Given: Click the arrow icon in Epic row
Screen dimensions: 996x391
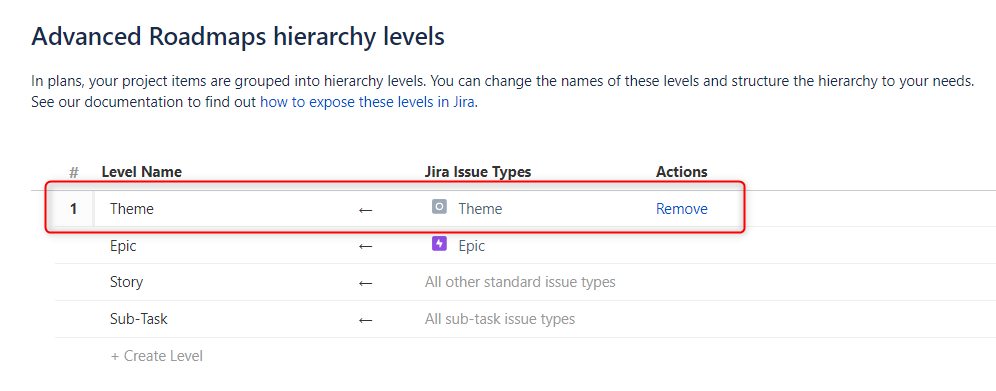Looking at the screenshot, I should [x=365, y=246].
